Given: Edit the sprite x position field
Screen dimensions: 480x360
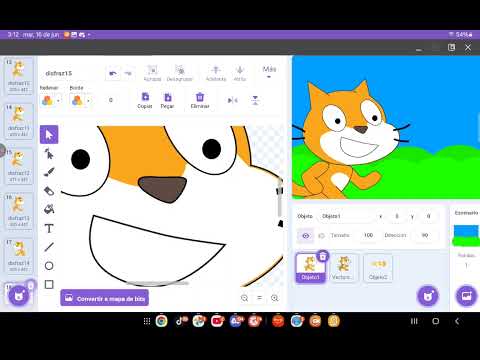Looking at the screenshot, I should point(397,216).
